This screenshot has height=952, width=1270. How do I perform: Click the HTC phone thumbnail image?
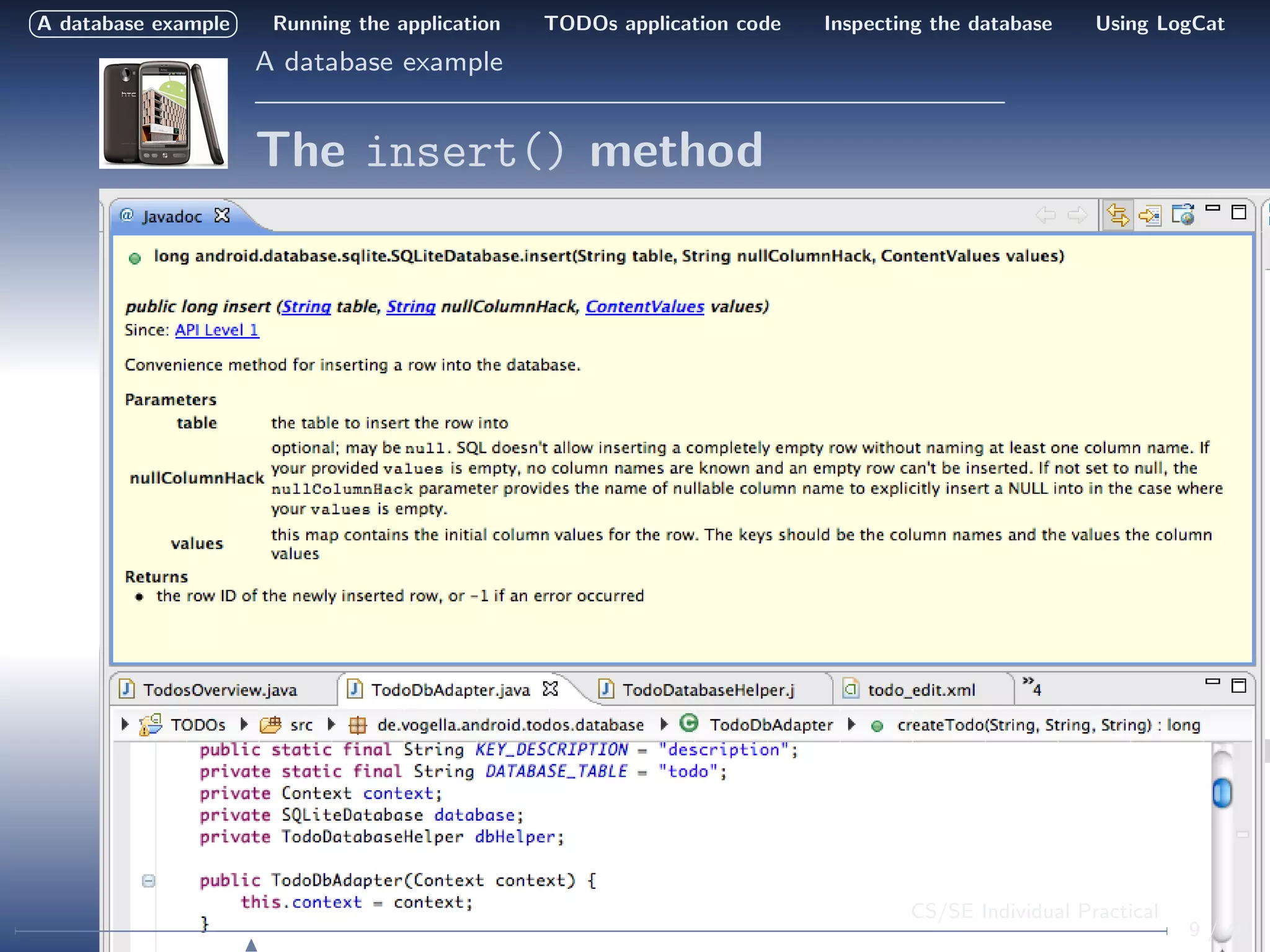(x=163, y=113)
